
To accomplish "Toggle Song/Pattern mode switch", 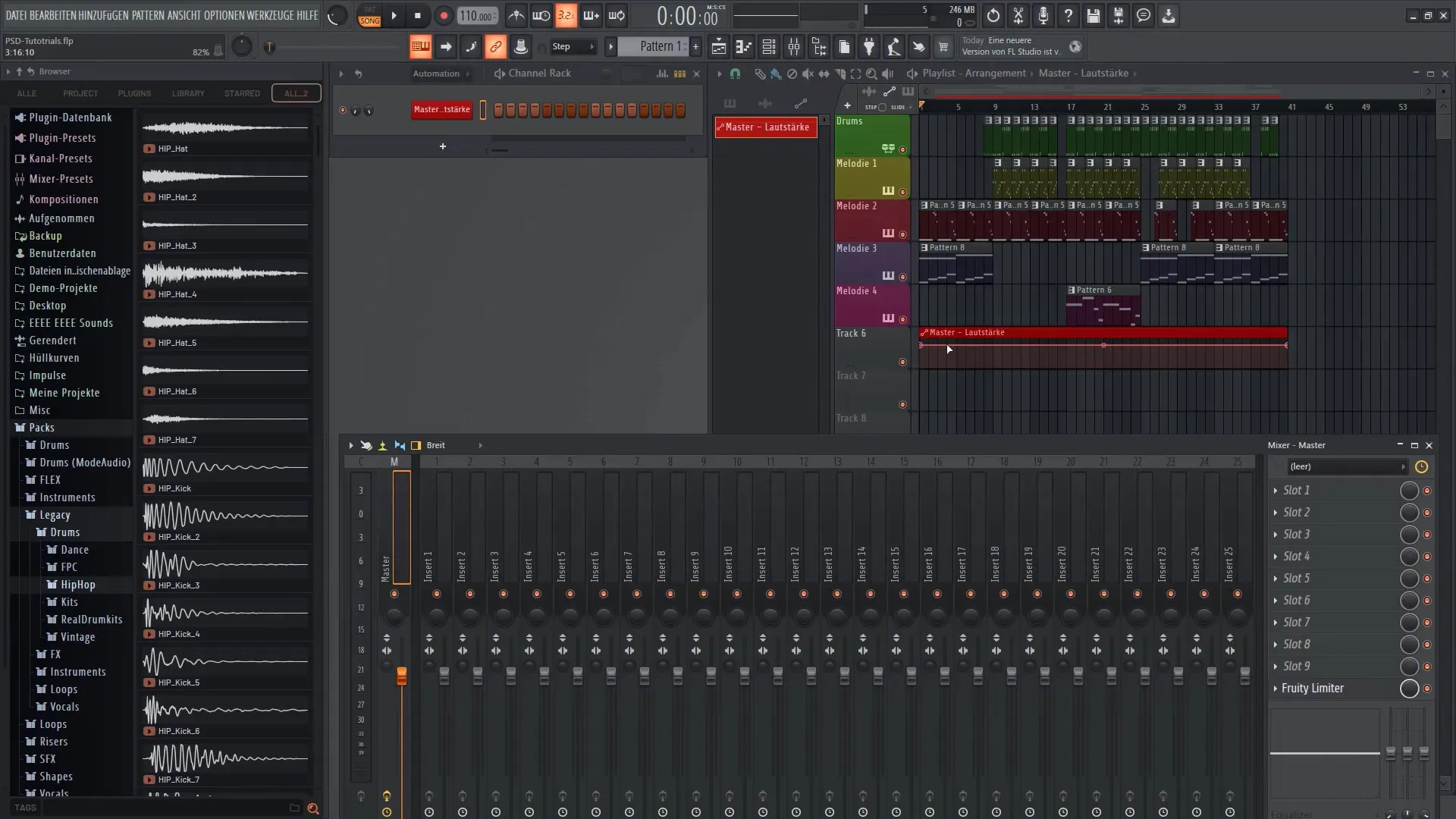I will pyautogui.click(x=369, y=15).
